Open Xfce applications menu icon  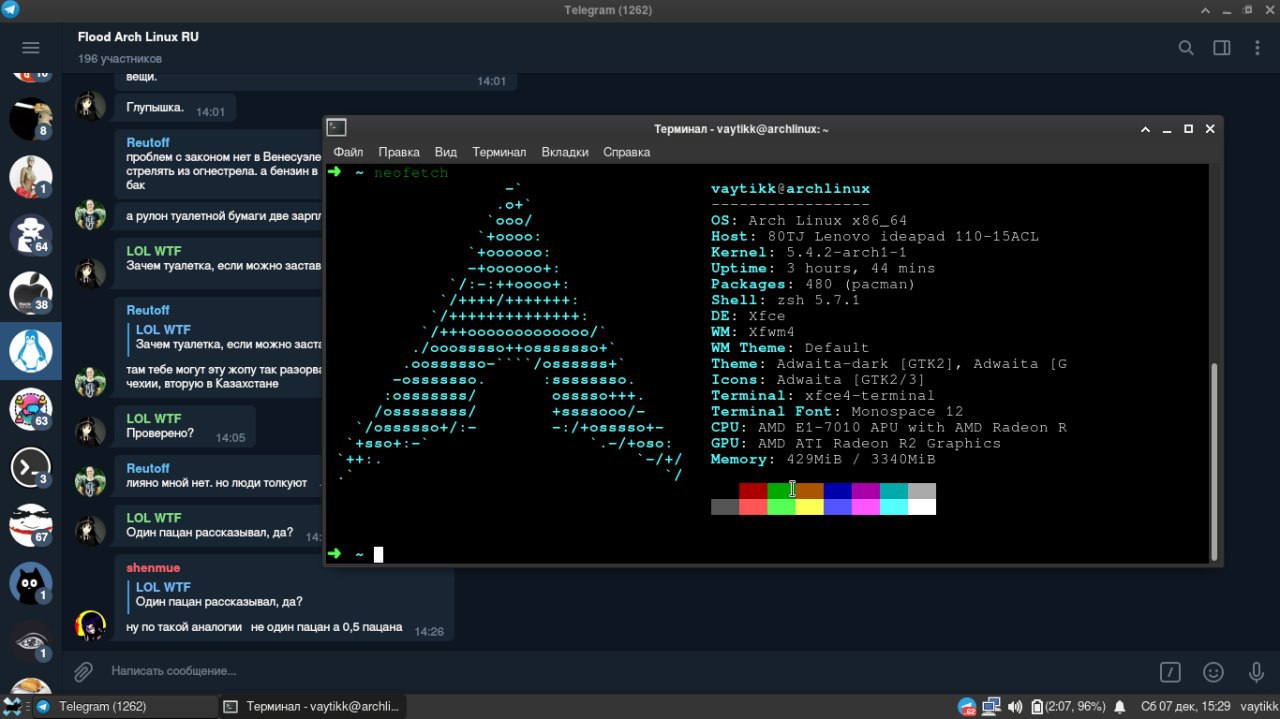click(x=13, y=706)
